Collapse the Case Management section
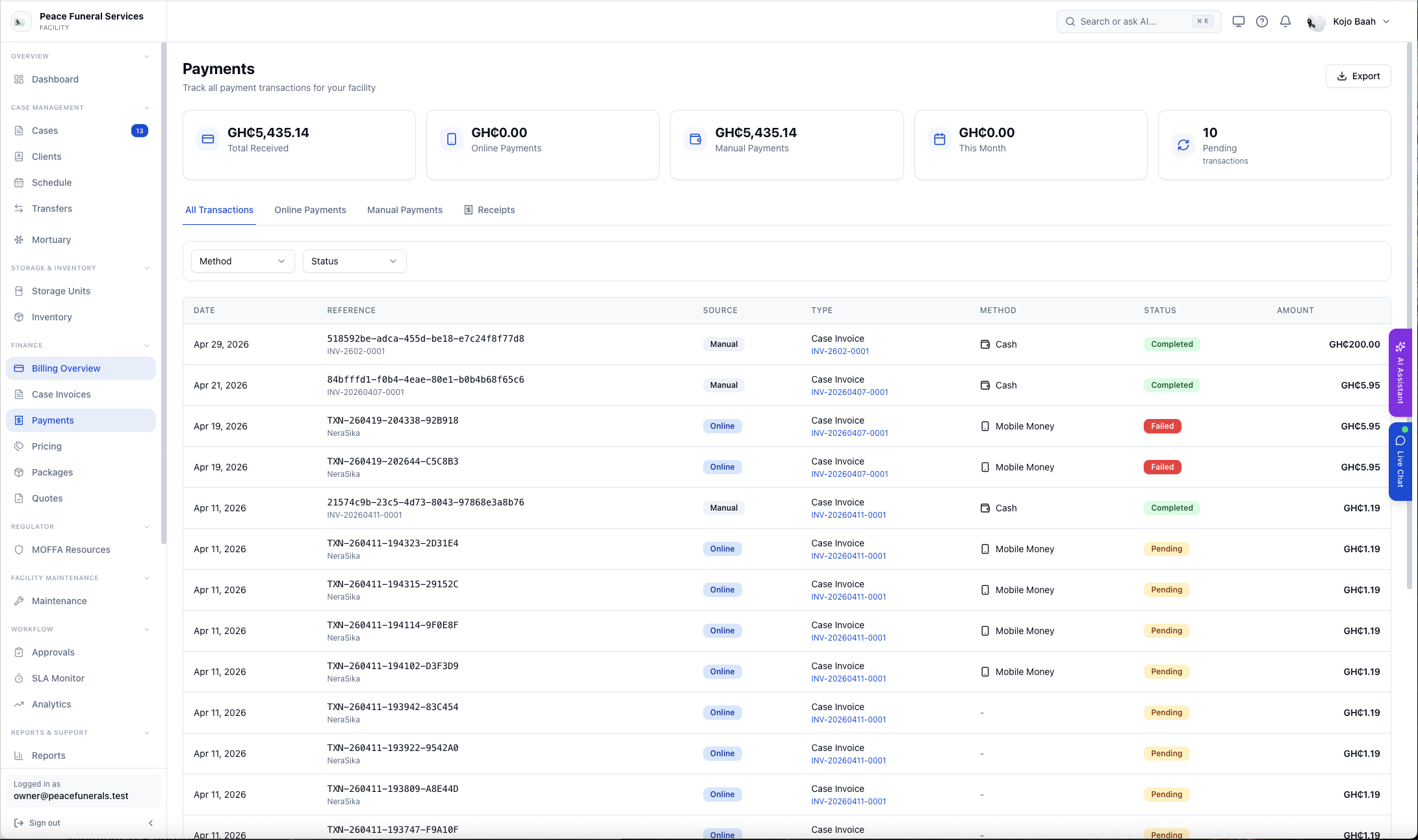The width and height of the screenshot is (1418, 840). (147, 108)
